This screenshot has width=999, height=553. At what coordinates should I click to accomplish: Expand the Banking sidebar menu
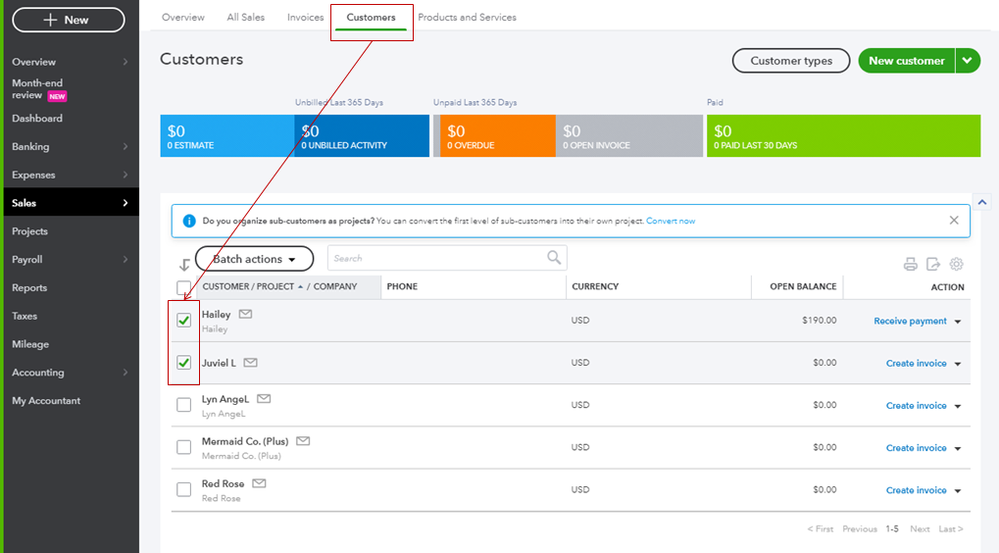click(70, 147)
